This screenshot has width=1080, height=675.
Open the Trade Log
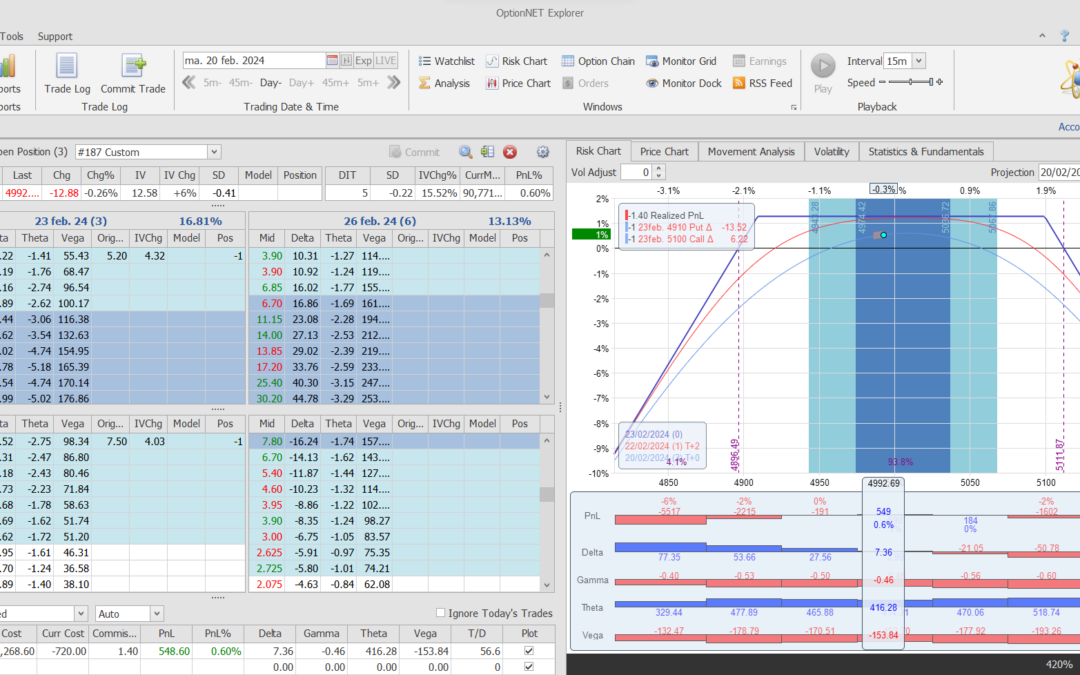(x=66, y=73)
